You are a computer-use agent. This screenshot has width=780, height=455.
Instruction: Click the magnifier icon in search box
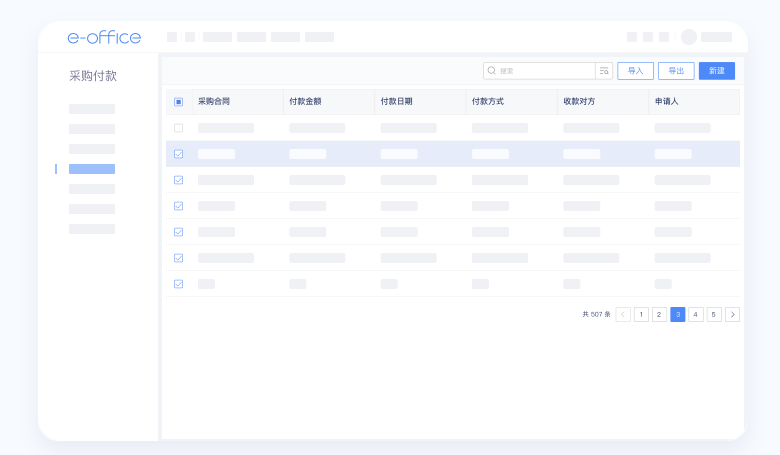pyautogui.click(x=491, y=71)
